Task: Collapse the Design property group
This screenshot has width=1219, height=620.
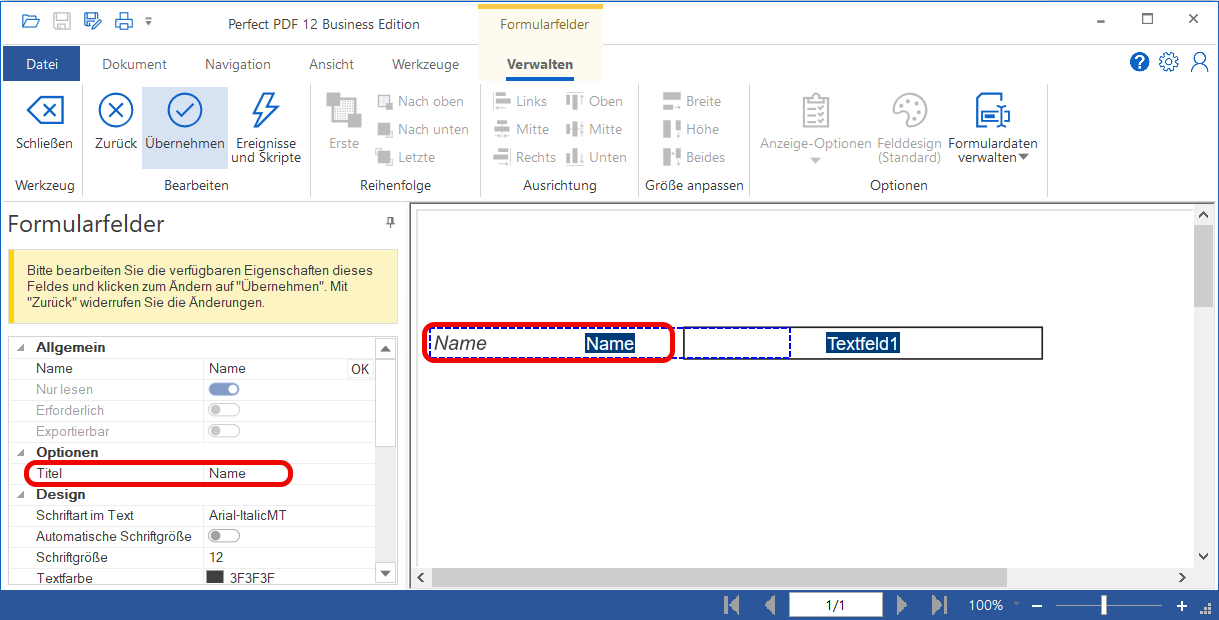Action: tap(20, 494)
